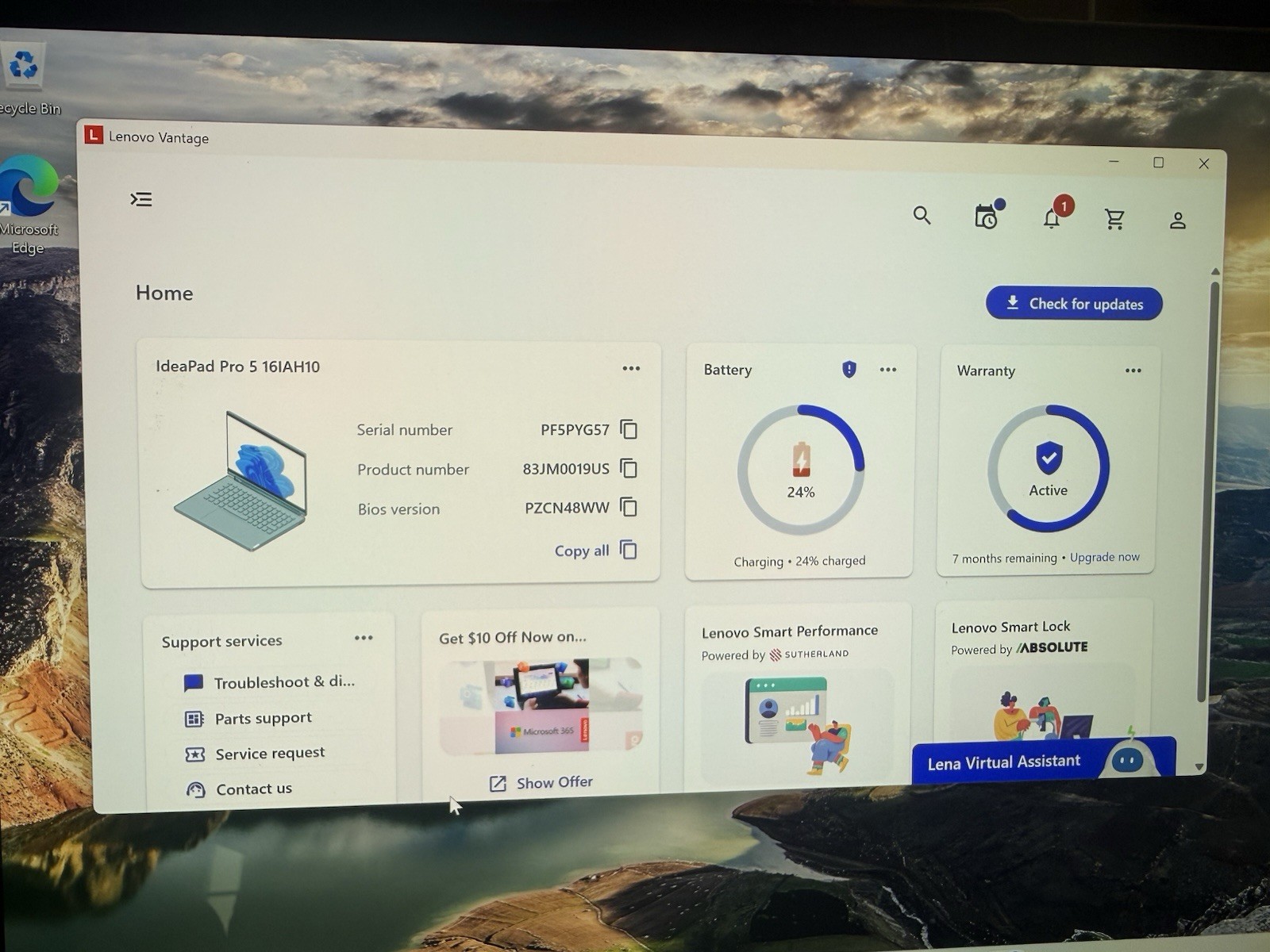Copy the product number 83JM0019US
Image resolution: width=1270 pixels, height=952 pixels.
pyautogui.click(x=629, y=468)
